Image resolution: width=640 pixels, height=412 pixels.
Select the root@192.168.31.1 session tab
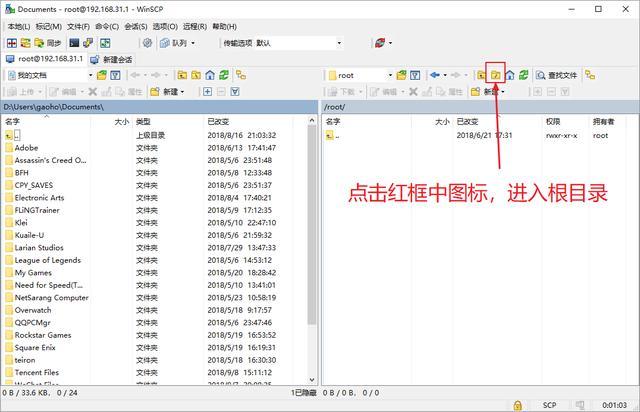(x=44, y=59)
